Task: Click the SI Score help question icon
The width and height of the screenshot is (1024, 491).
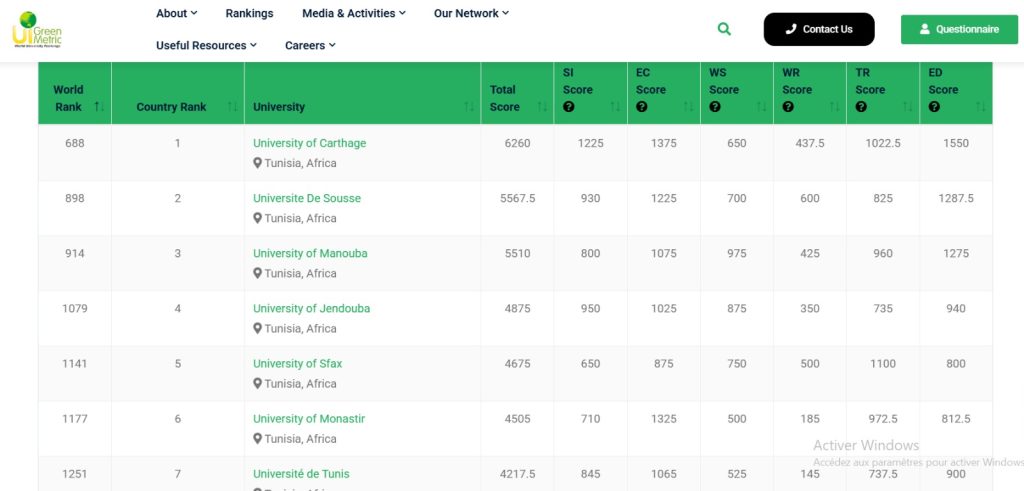Action: pos(569,107)
